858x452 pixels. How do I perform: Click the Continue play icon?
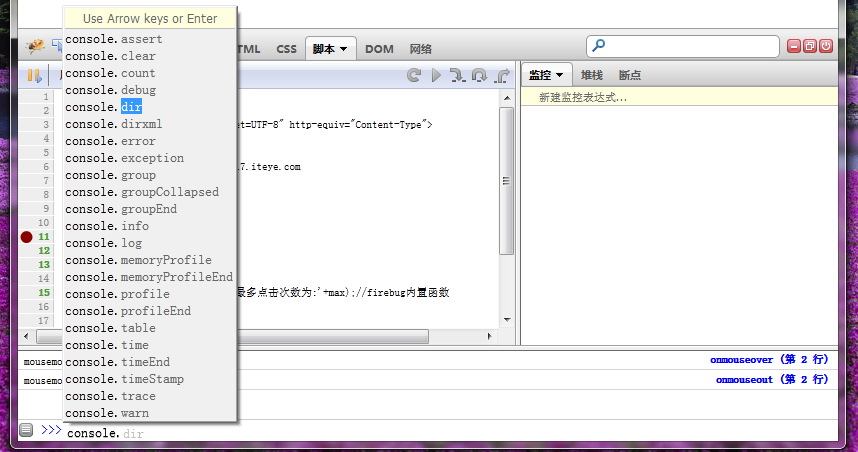(436, 75)
